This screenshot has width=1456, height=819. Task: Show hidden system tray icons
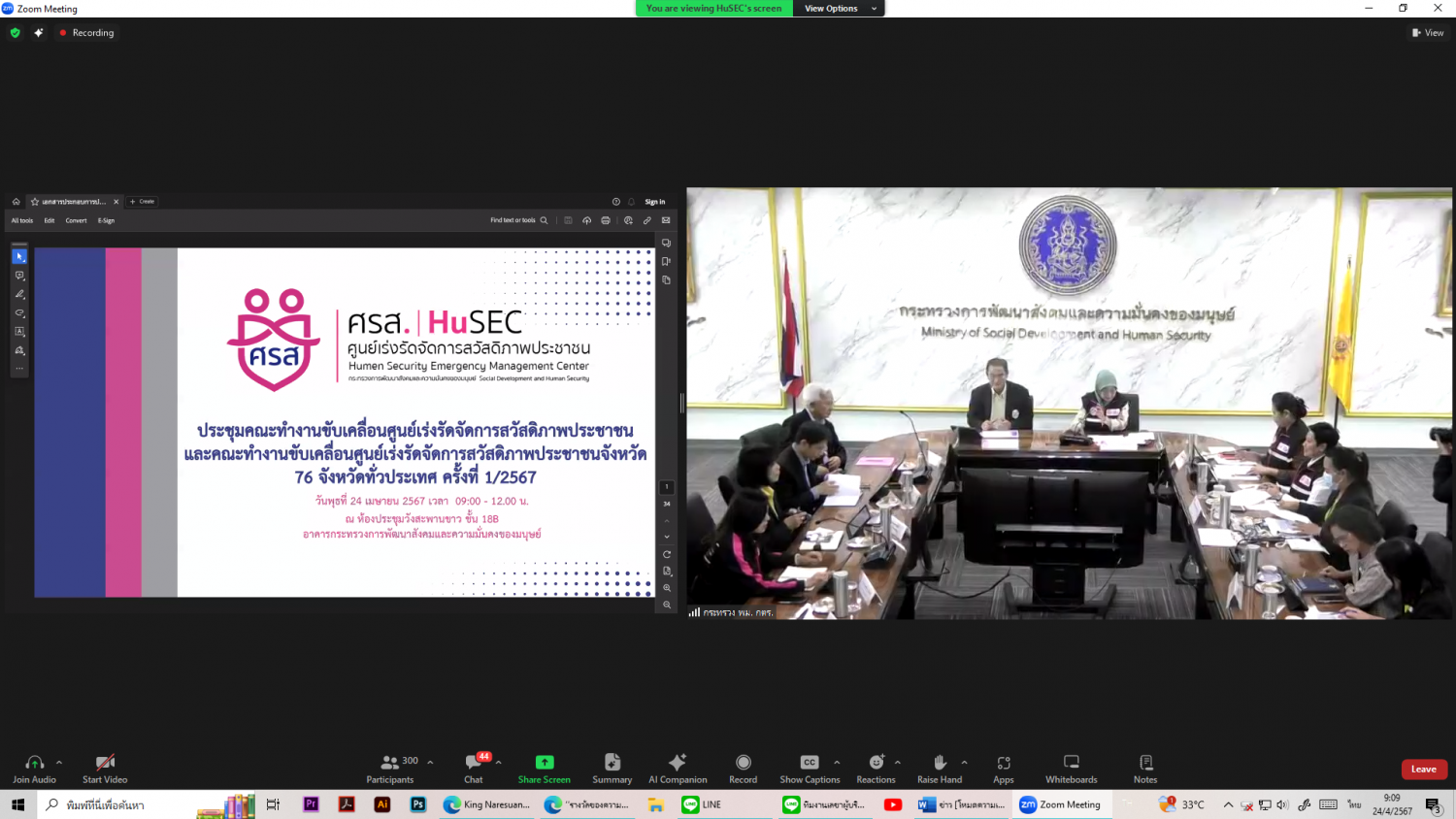coord(1228,804)
